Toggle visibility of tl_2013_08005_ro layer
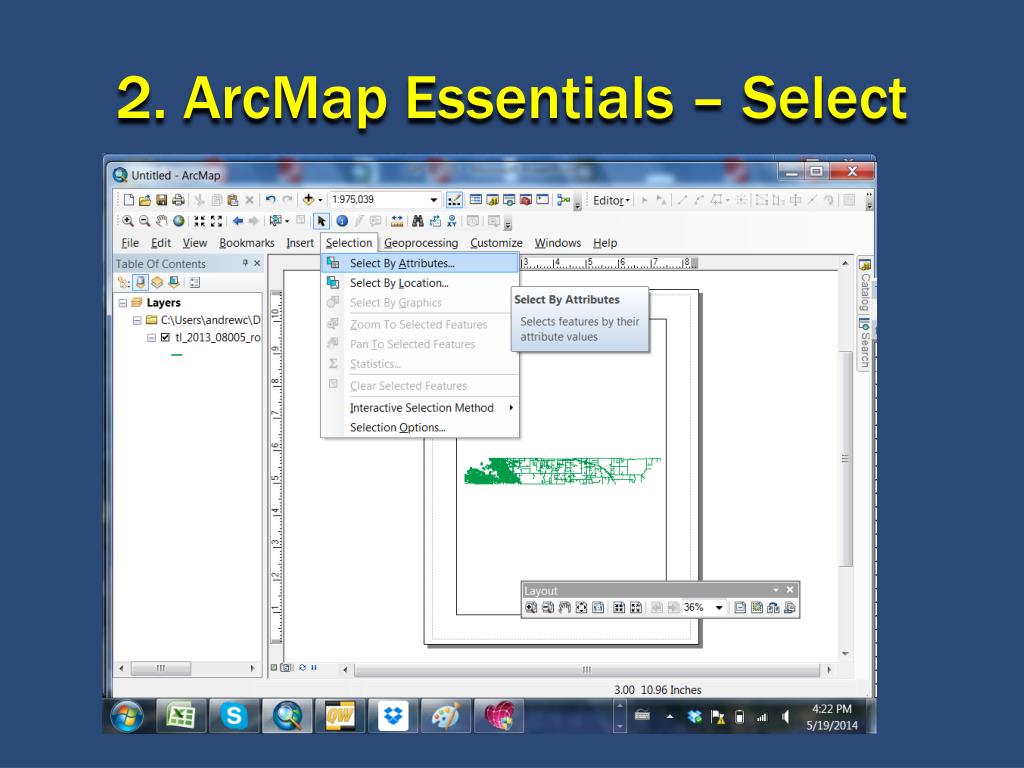The width and height of the screenshot is (1024, 768). 165,338
